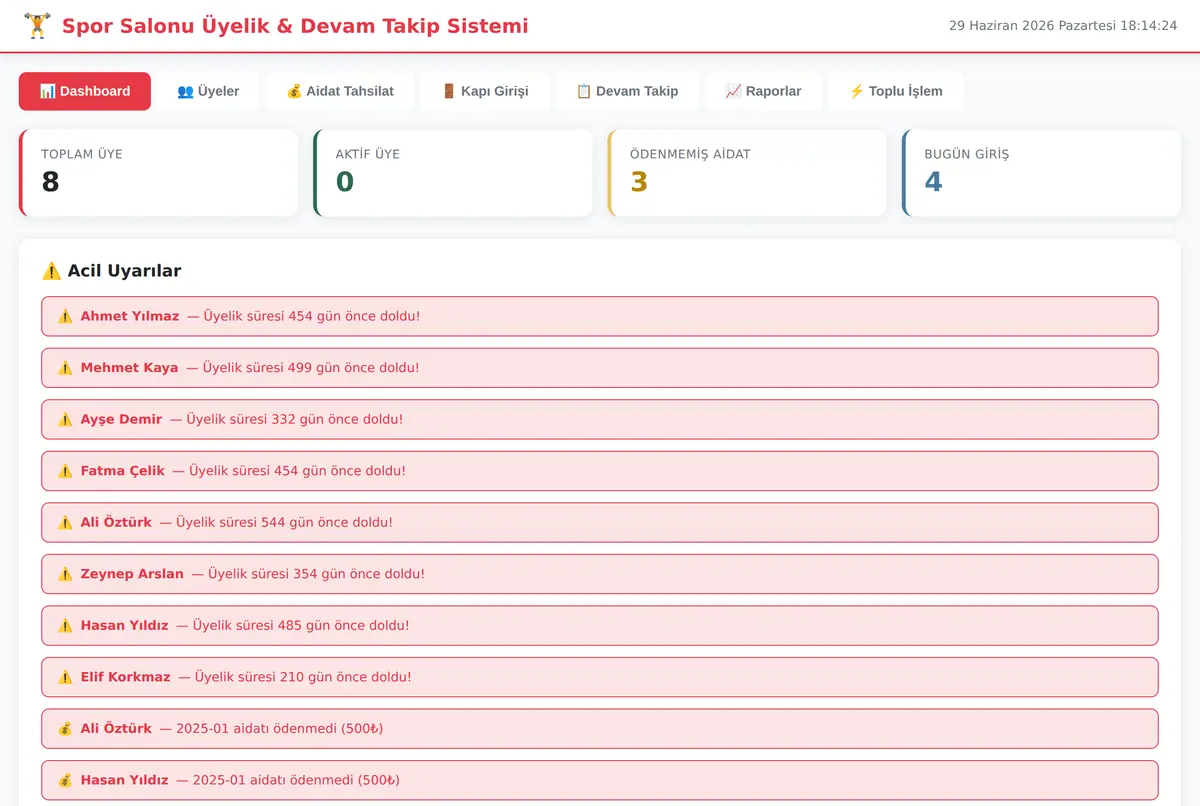This screenshot has width=1200, height=806.
Task: Switch to the Üyeler tab
Action: tap(208, 91)
